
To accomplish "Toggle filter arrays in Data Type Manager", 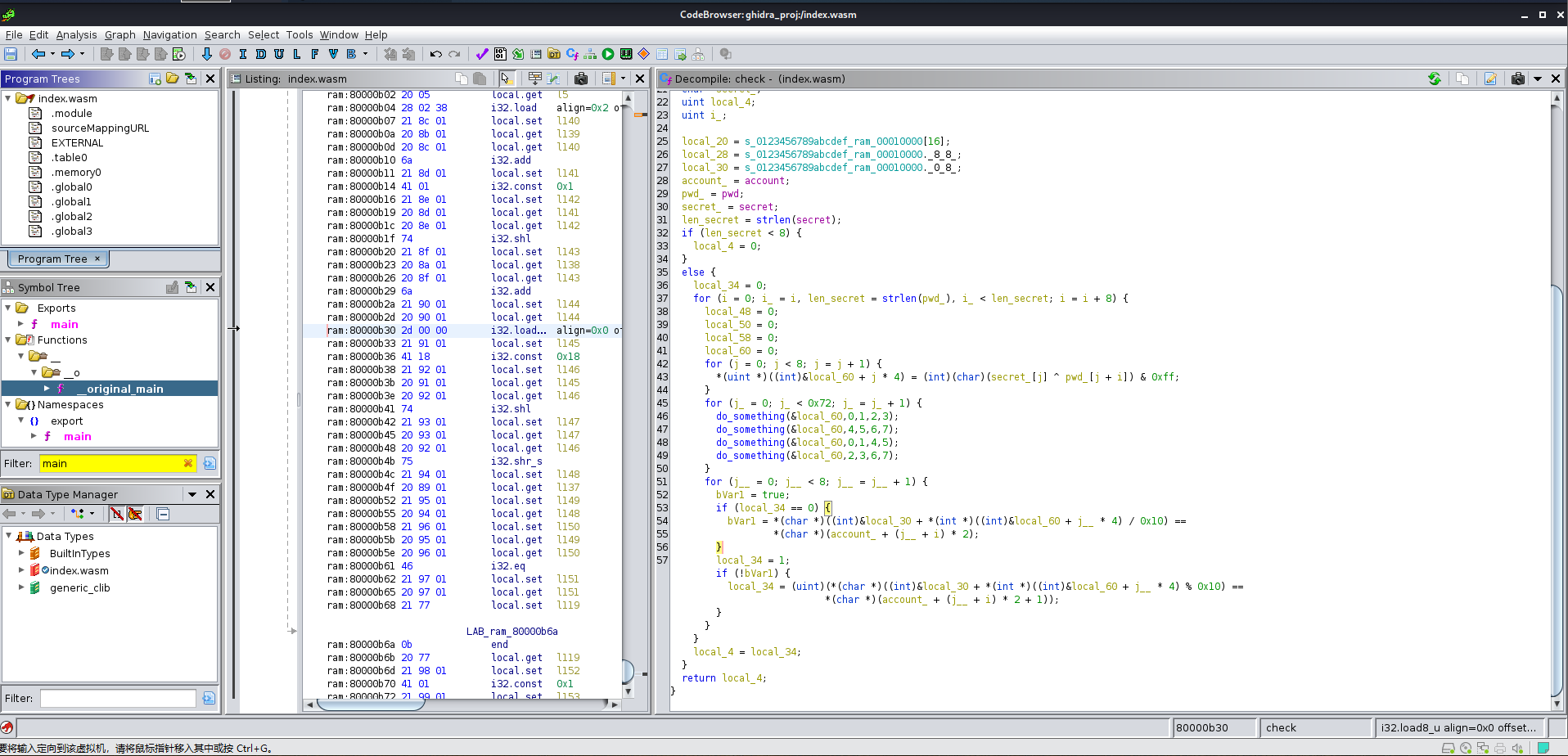I will [x=117, y=514].
